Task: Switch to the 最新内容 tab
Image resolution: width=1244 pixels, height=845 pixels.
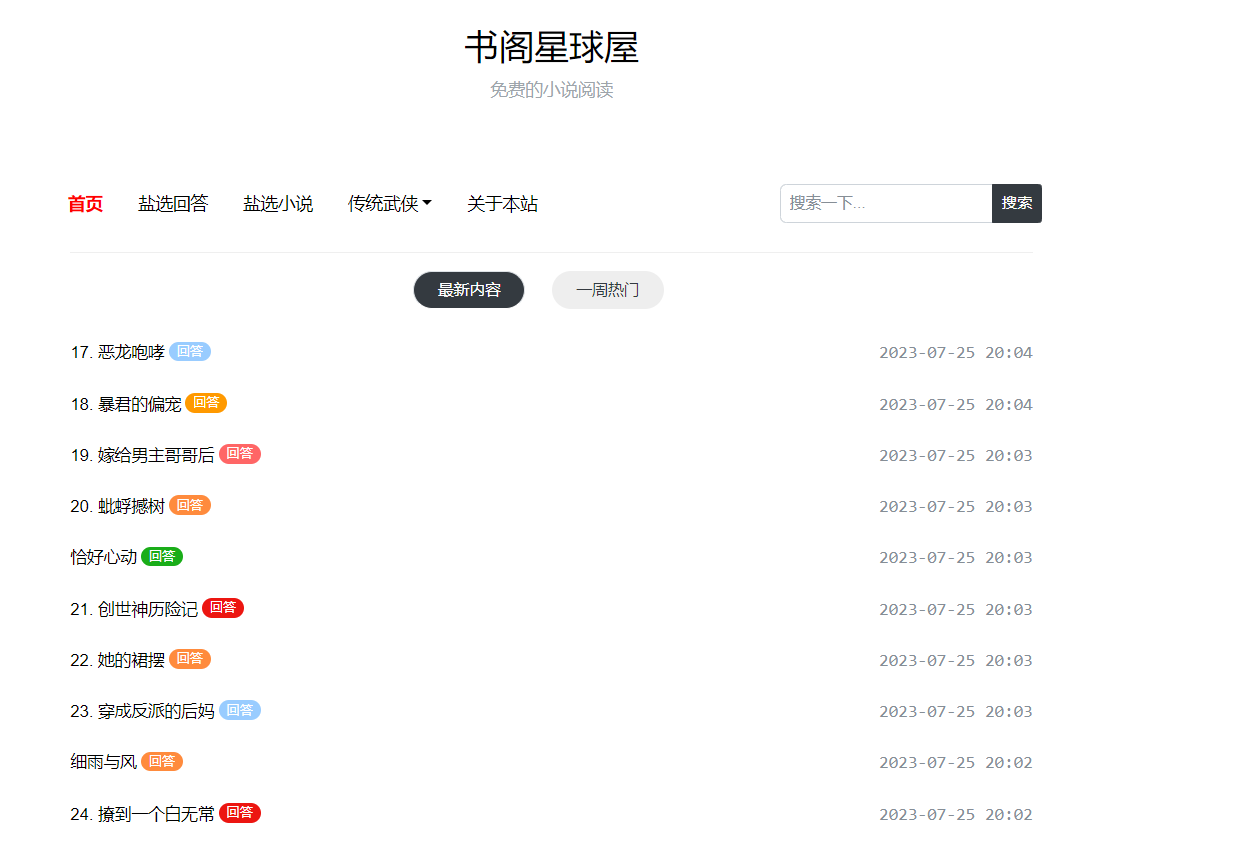Action: point(469,290)
